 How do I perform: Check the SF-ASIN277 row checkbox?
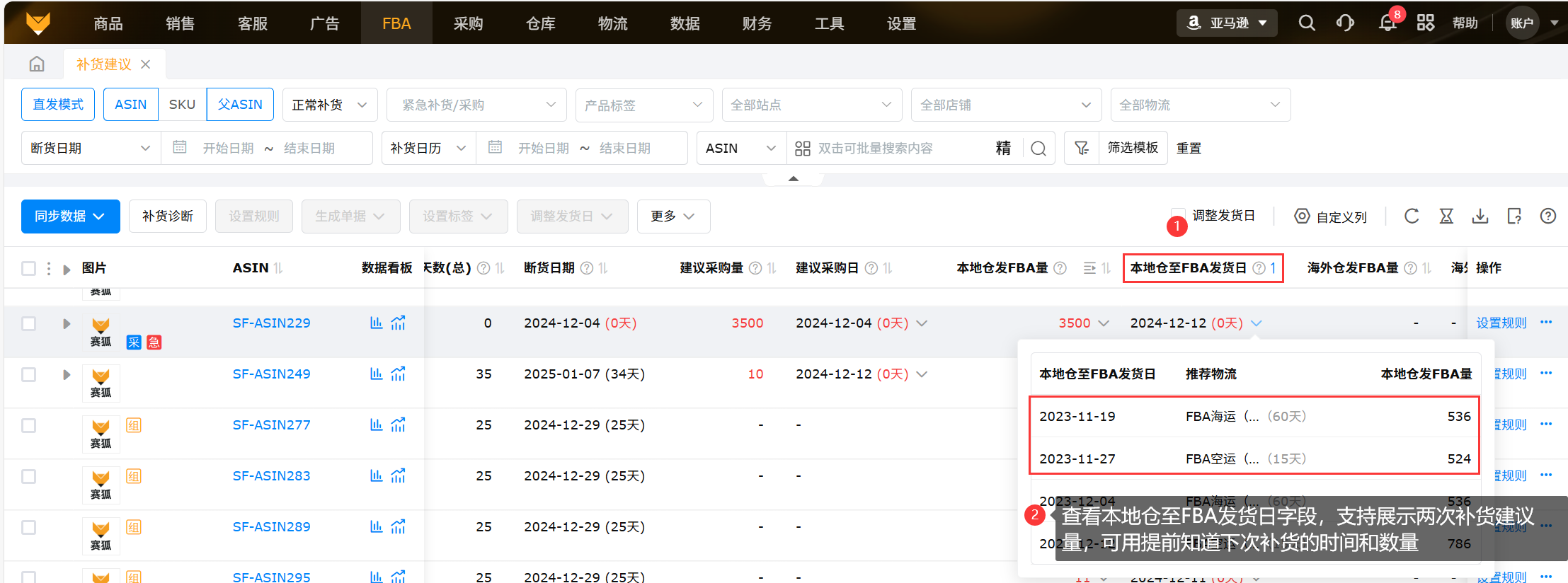[x=28, y=425]
